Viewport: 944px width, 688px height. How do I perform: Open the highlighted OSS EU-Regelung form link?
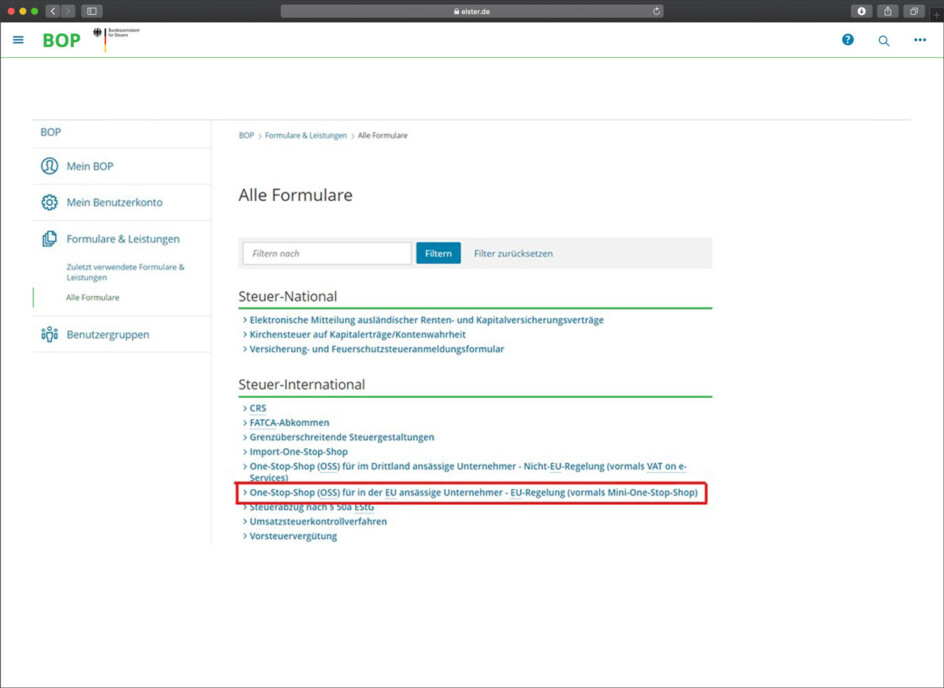(473, 493)
